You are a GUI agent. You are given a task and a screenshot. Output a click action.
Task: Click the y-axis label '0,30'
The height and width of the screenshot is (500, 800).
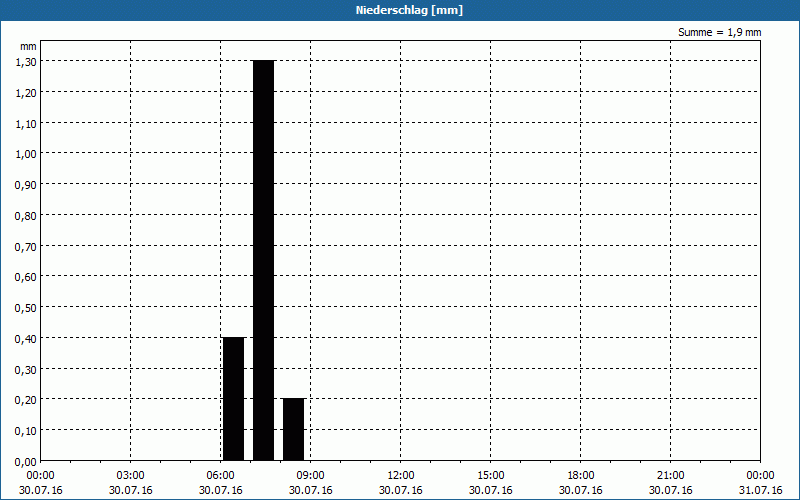[26, 369]
